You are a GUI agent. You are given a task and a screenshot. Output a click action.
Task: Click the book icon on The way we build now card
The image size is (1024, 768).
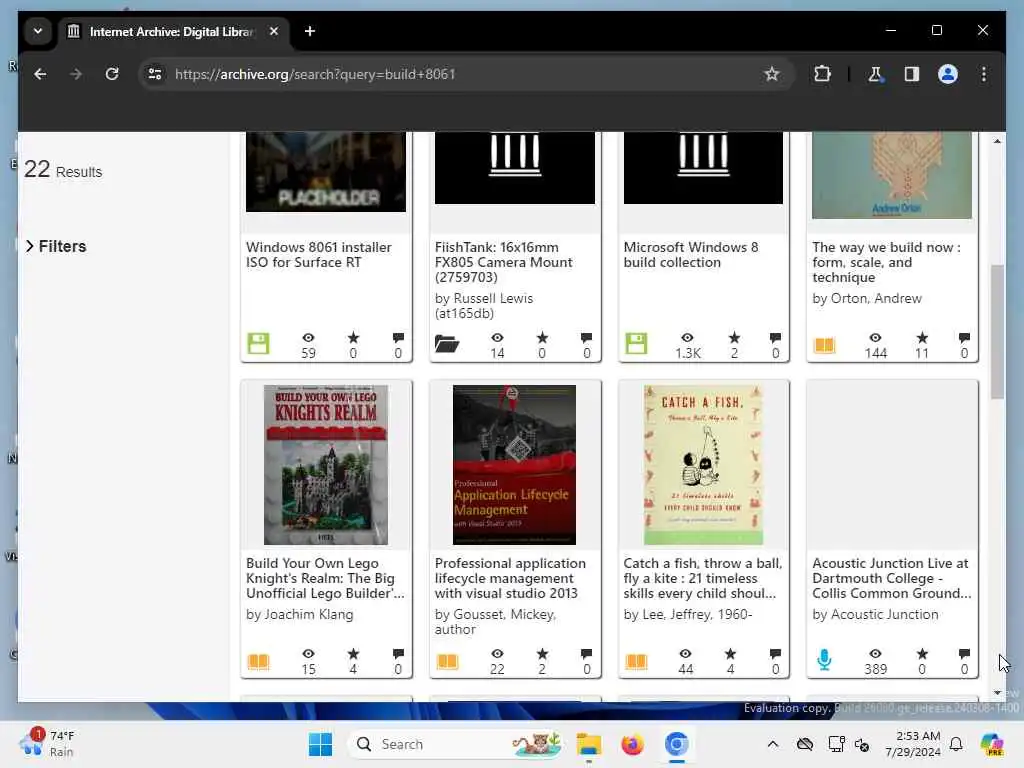824,345
